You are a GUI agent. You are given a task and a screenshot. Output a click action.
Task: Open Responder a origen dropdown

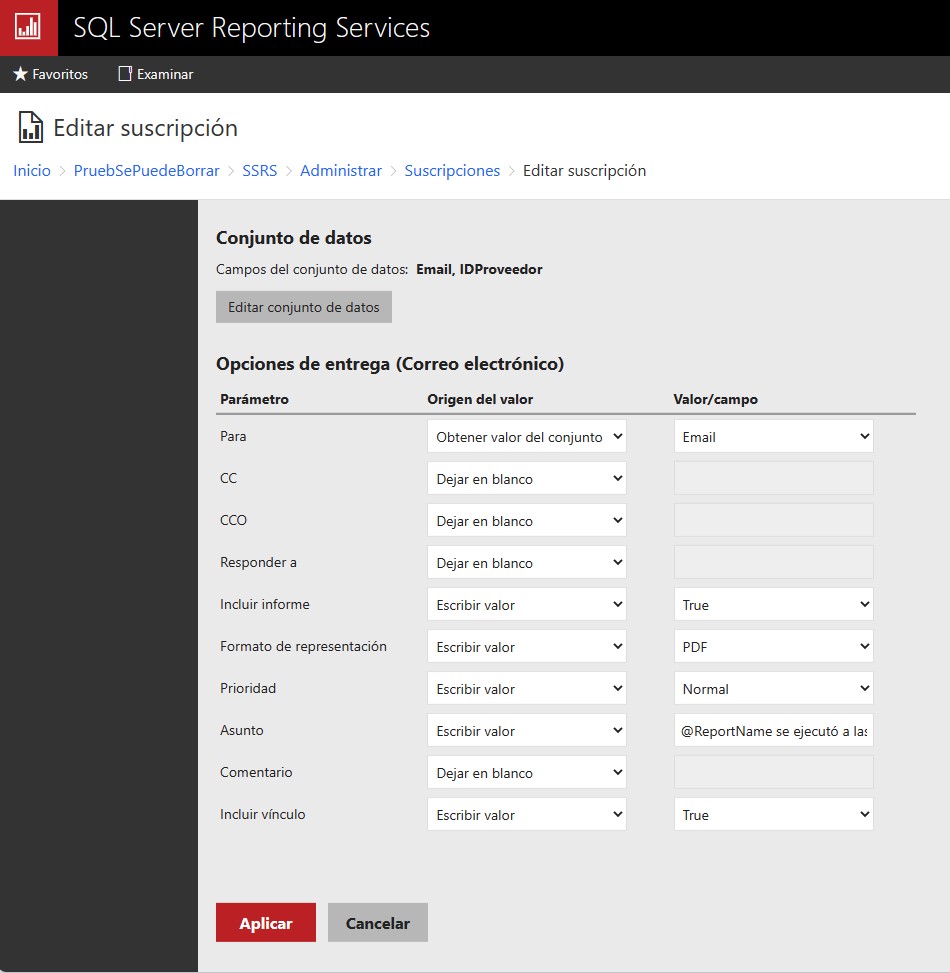[x=527, y=563]
